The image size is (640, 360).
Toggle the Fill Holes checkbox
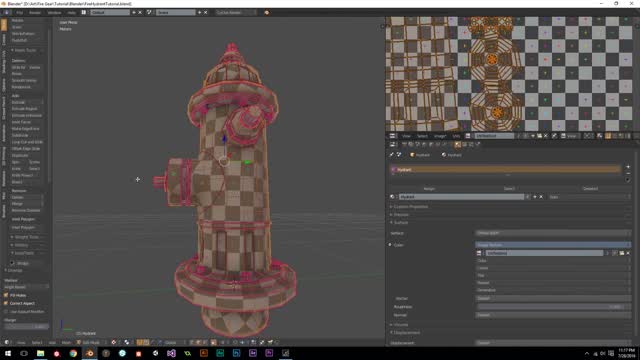point(6,295)
